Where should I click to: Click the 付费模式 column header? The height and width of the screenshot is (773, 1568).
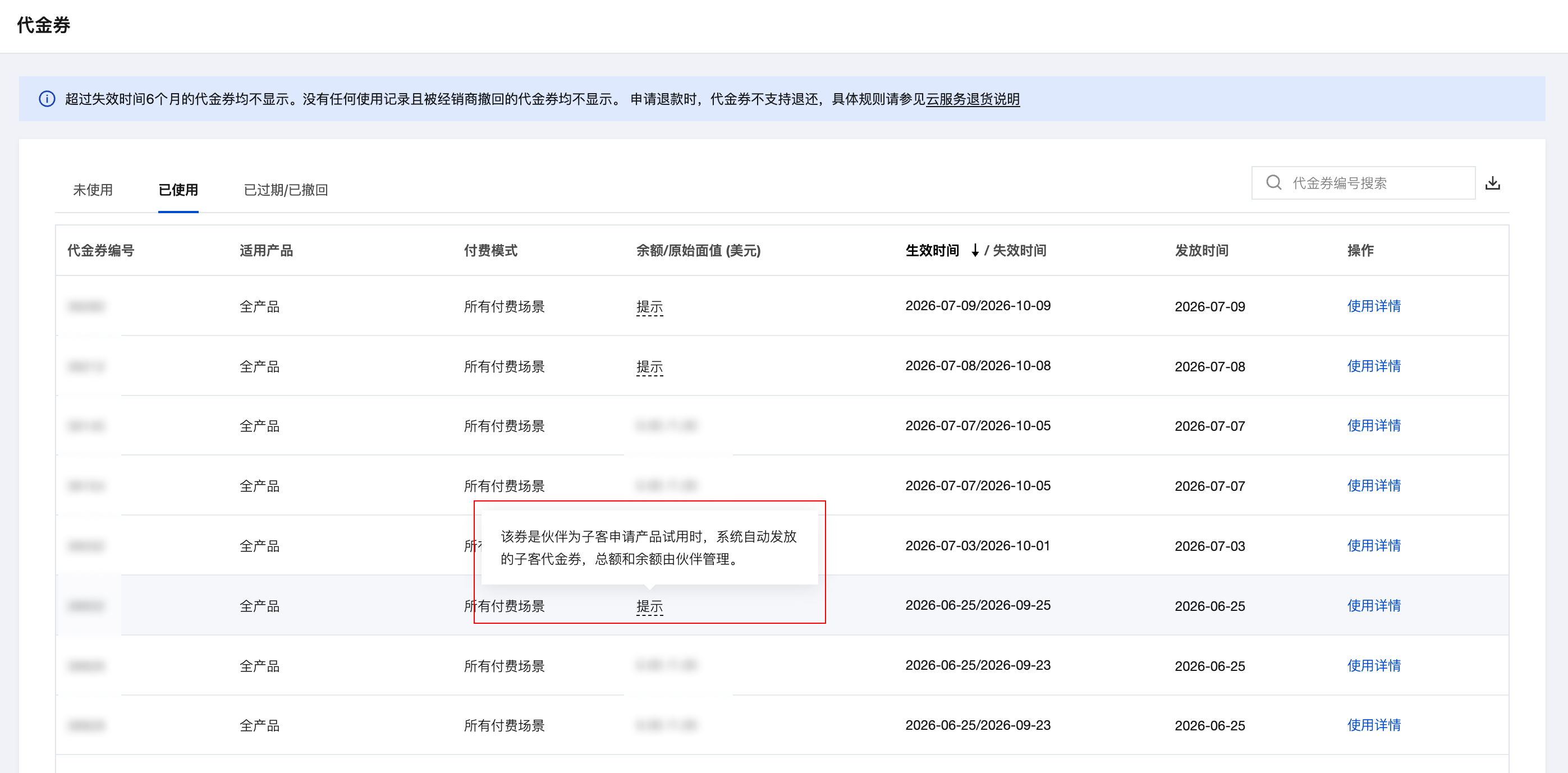pos(490,250)
